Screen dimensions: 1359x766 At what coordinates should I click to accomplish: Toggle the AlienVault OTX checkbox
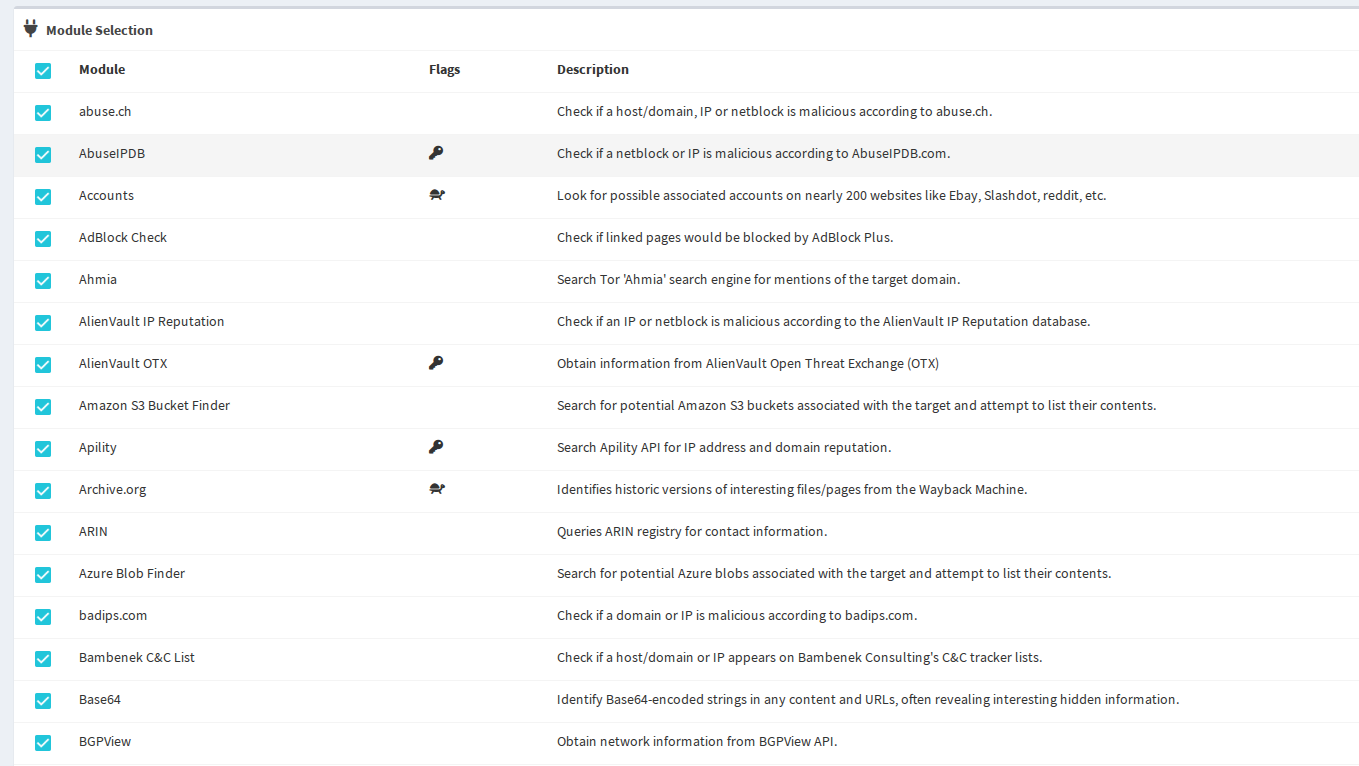click(43, 365)
